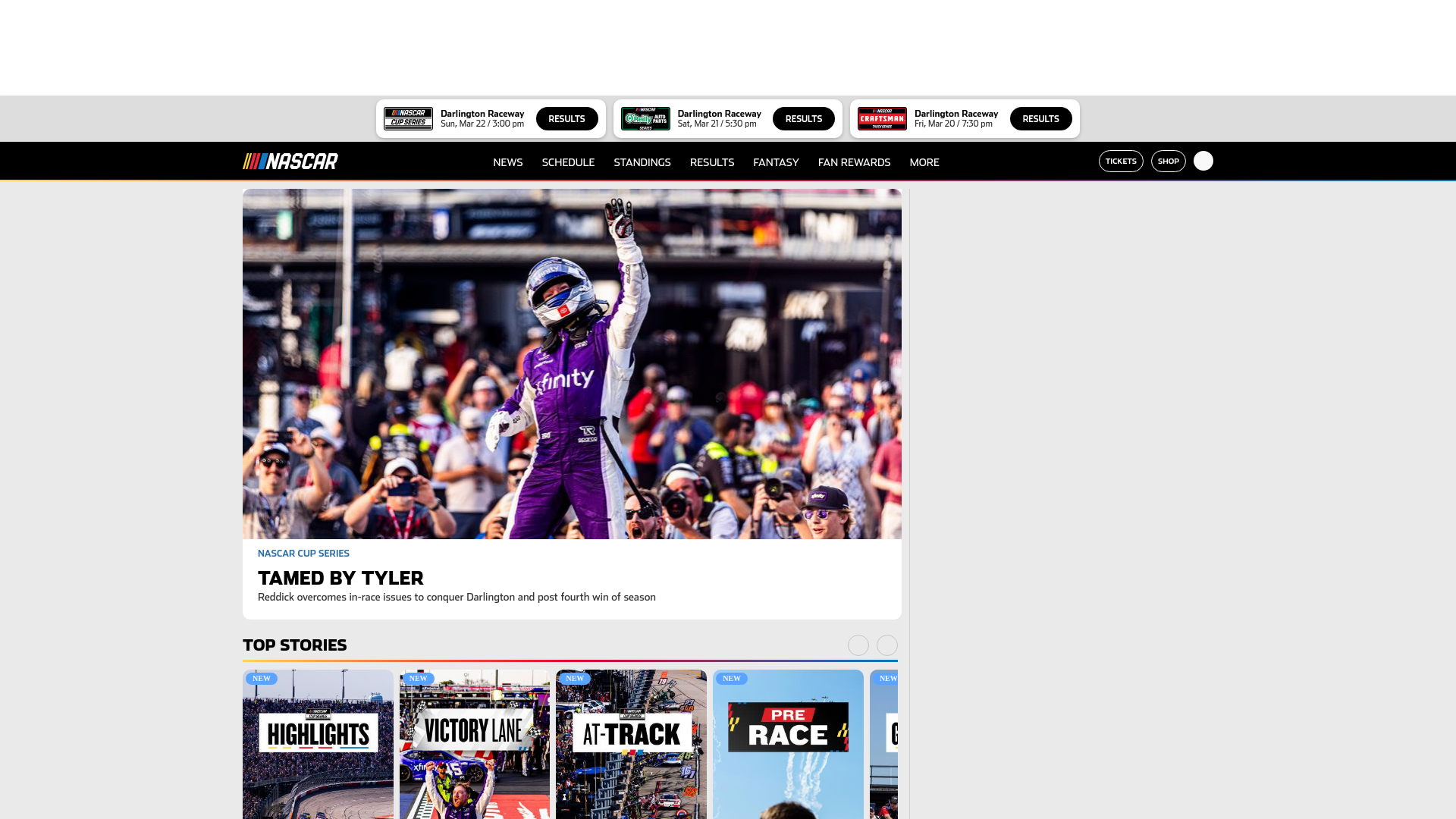Open the Fan Rewards menu item

[854, 162]
